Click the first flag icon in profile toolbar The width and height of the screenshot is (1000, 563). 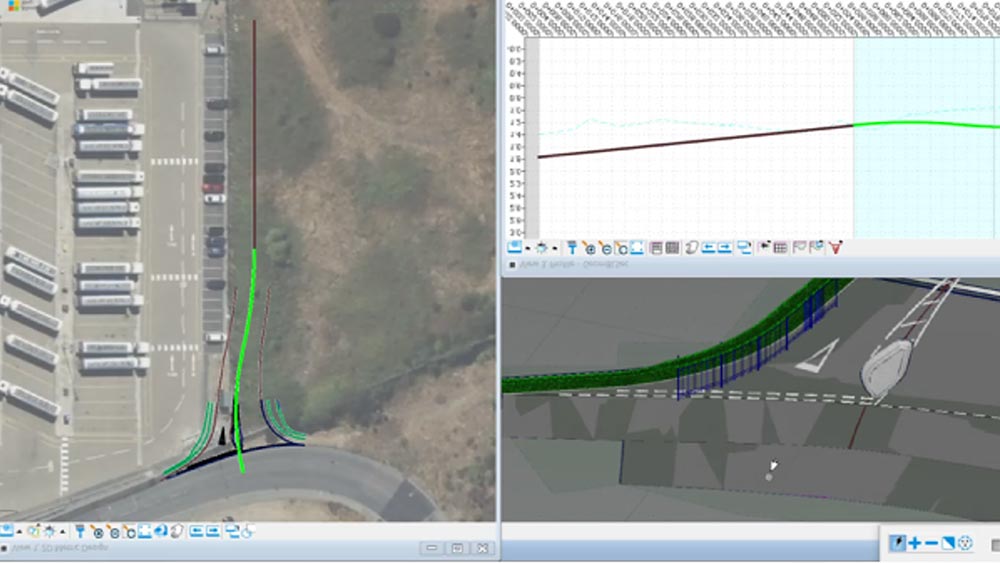point(800,248)
